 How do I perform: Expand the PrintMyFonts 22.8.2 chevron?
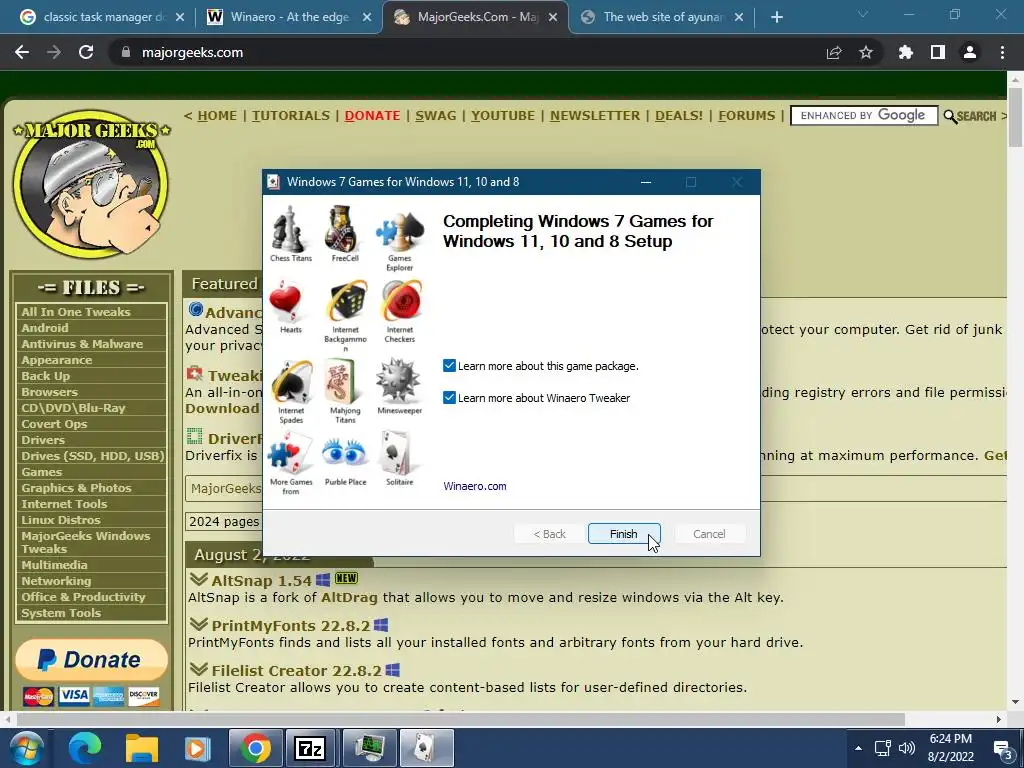(x=199, y=624)
